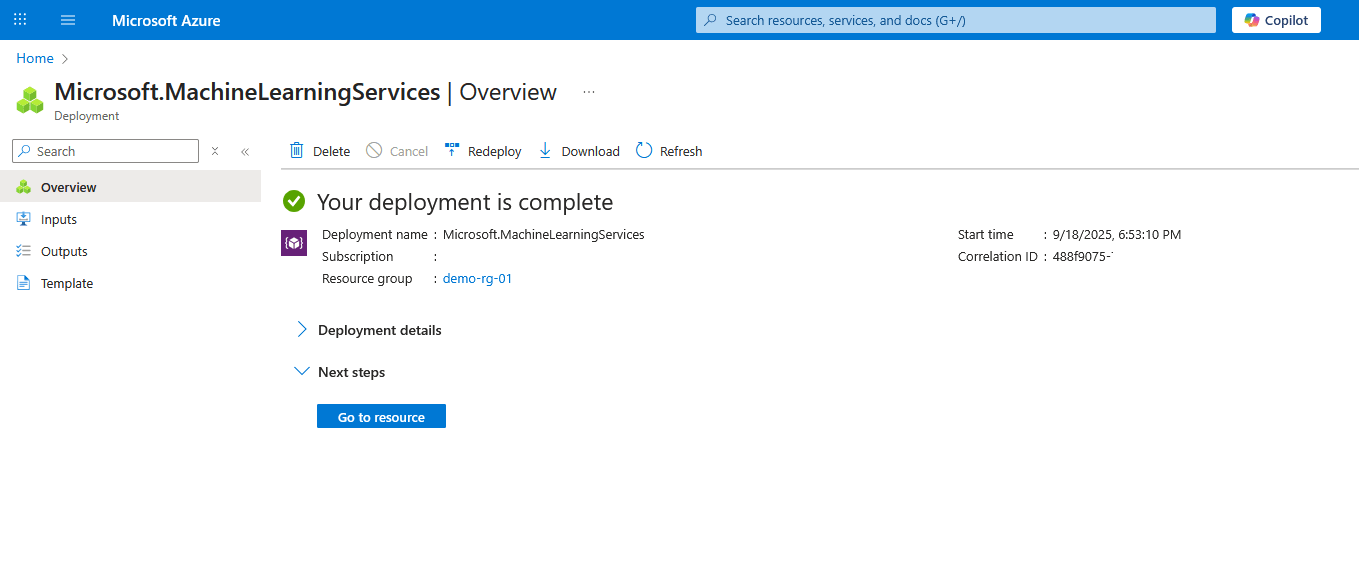The image size is (1359, 568).
Task: Collapse the Next steps section
Action: pos(340,372)
